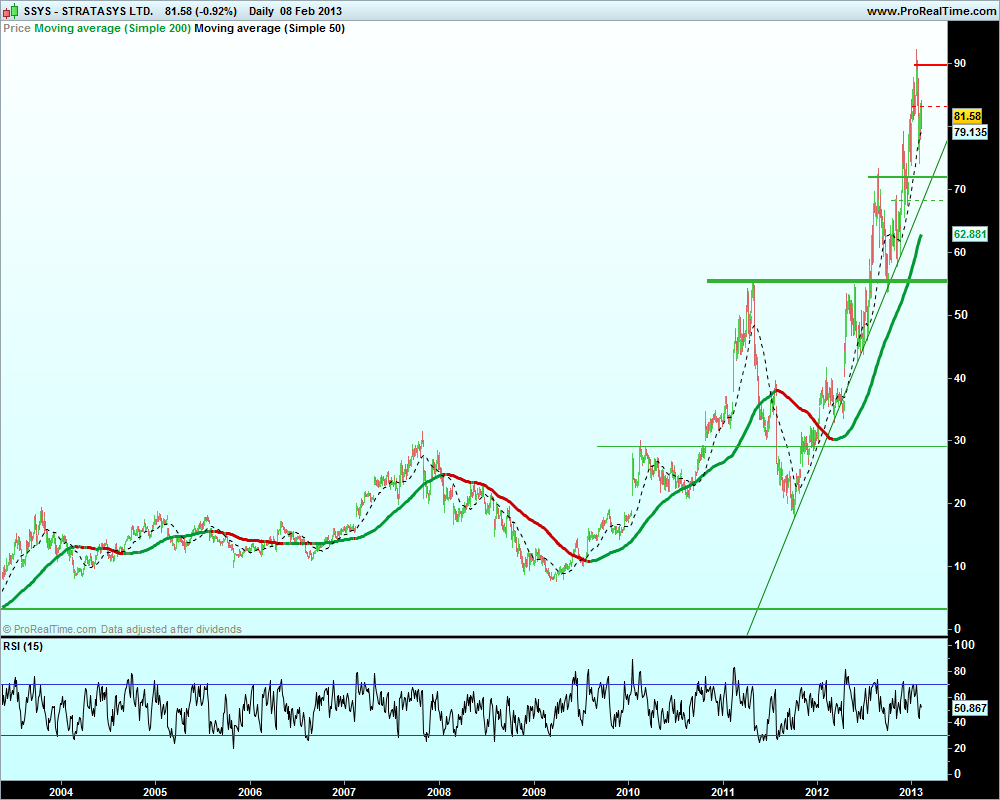Click the Daily timeframe label
Image resolution: width=1000 pixels, height=800 pixels.
point(261,11)
